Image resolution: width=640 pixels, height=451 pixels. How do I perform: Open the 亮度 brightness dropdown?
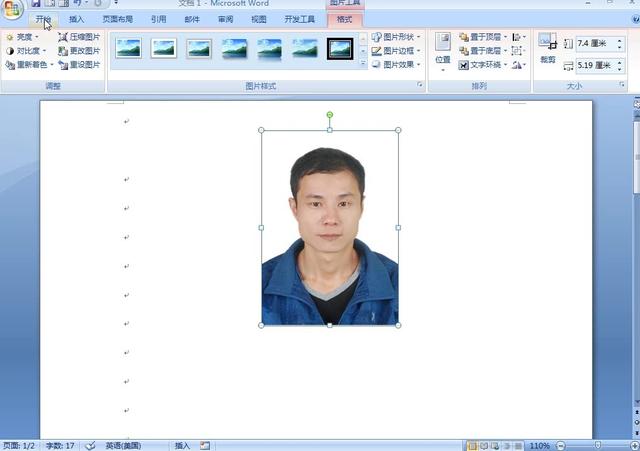pos(22,37)
